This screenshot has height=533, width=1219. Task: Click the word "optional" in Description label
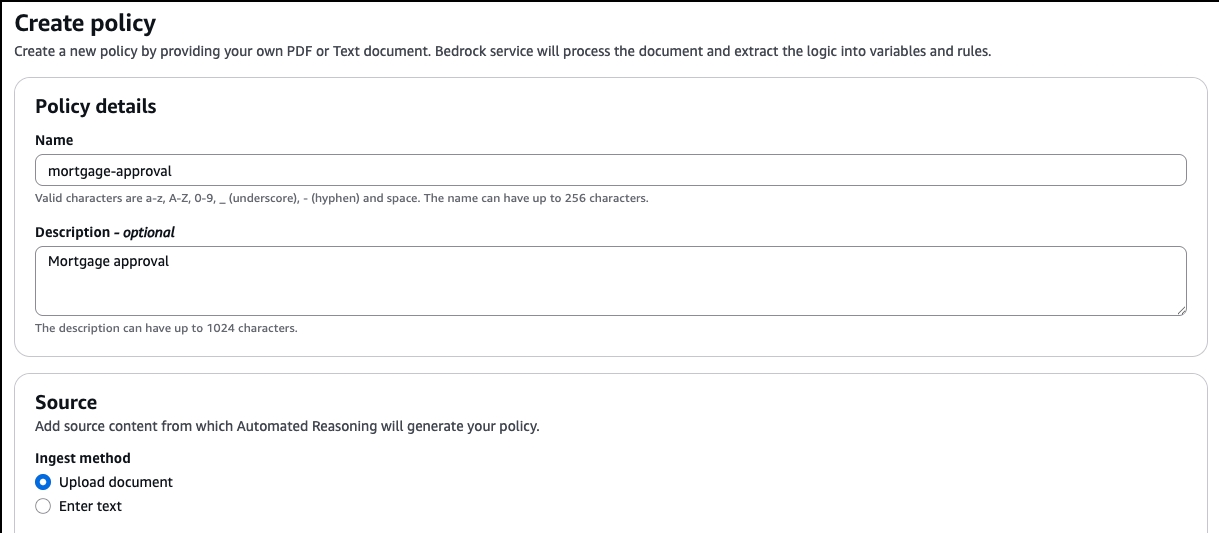tap(149, 232)
